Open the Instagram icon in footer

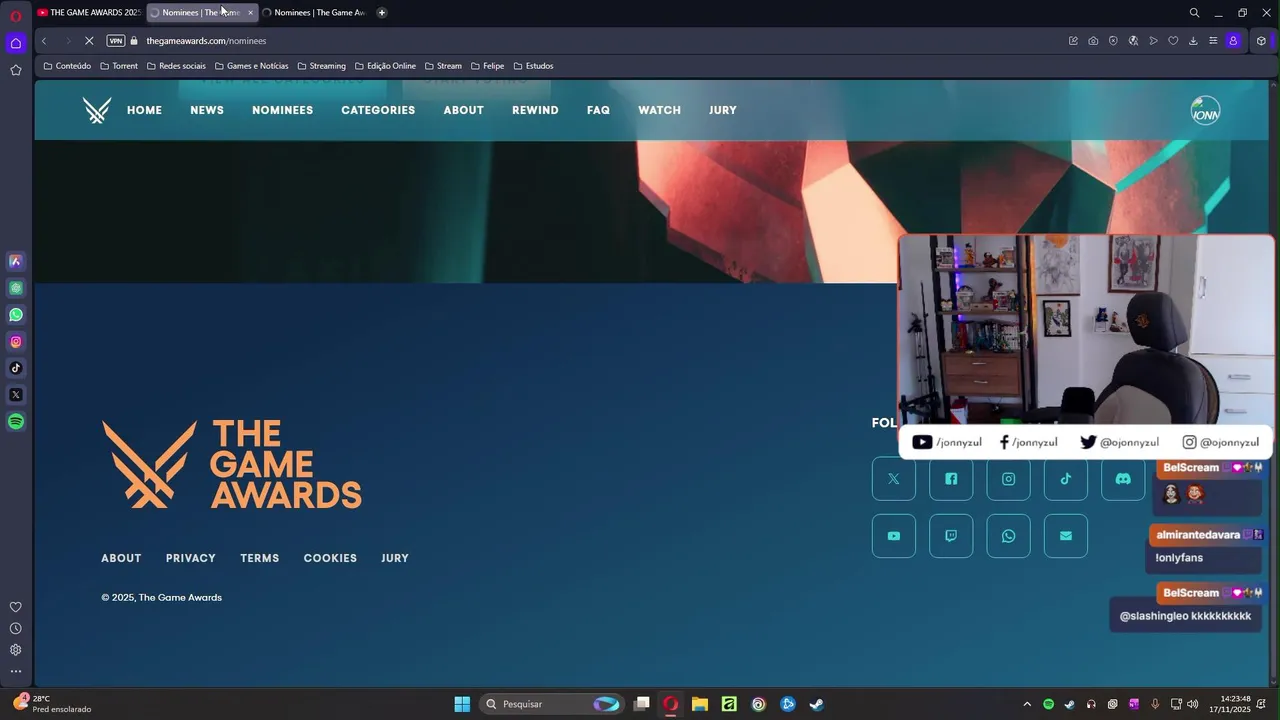[1008, 479]
